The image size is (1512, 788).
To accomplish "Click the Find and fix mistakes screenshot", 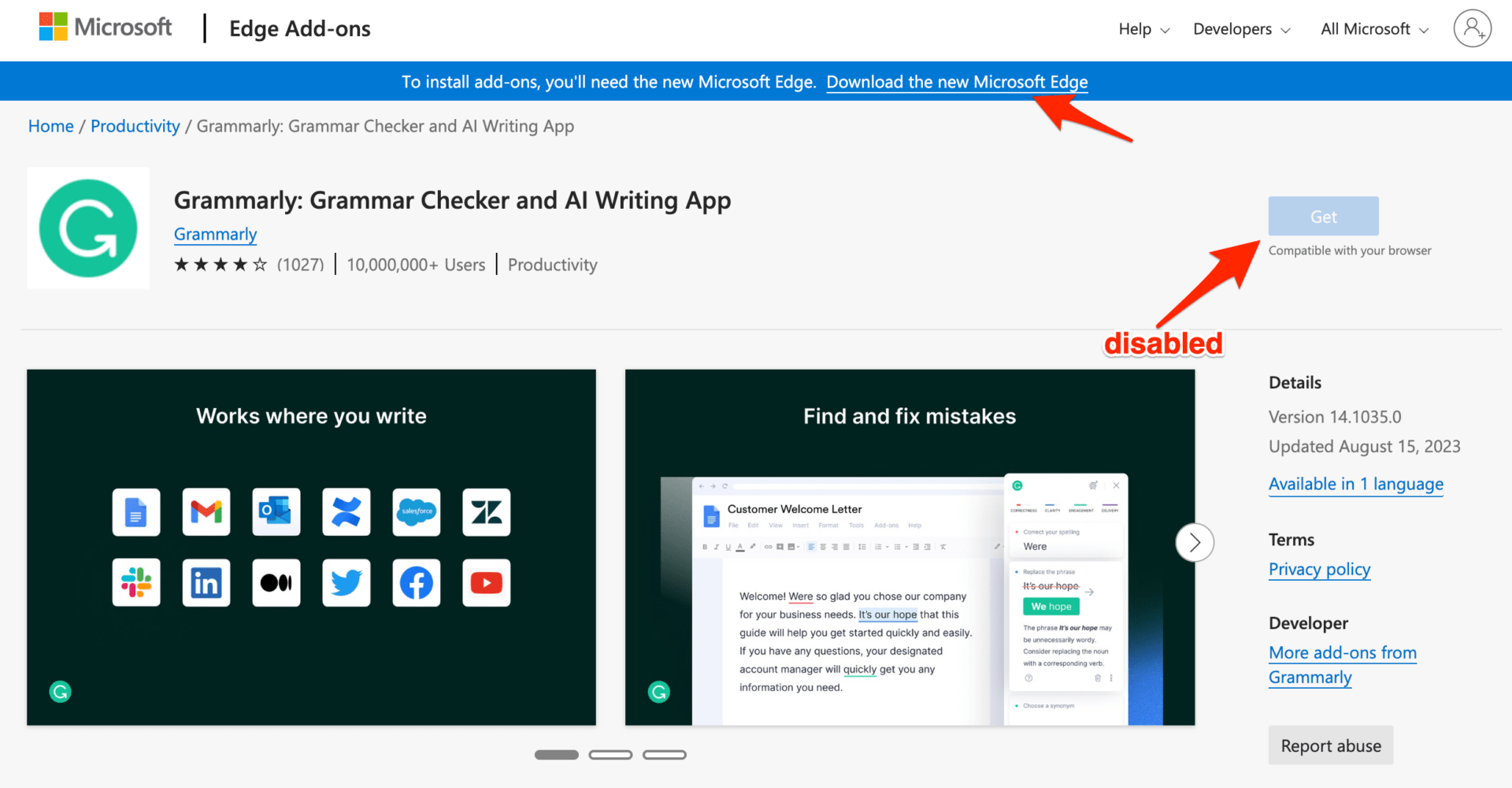I will click(x=909, y=547).
